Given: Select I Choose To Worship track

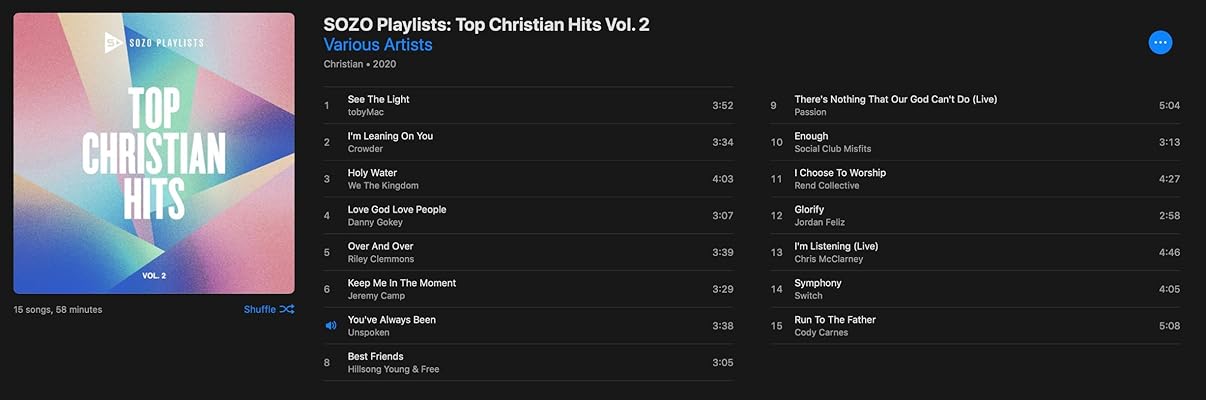Looking at the screenshot, I should [x=840, y=173].
